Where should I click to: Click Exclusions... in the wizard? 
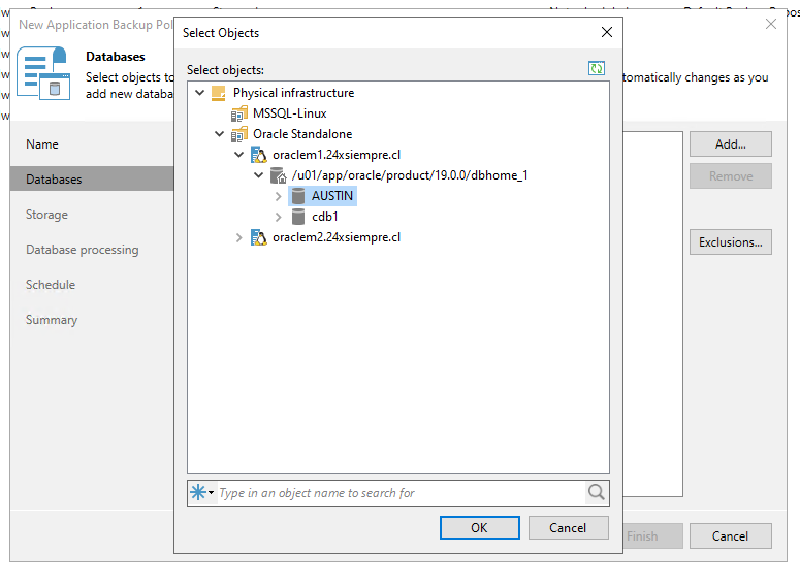click(731, 242)
